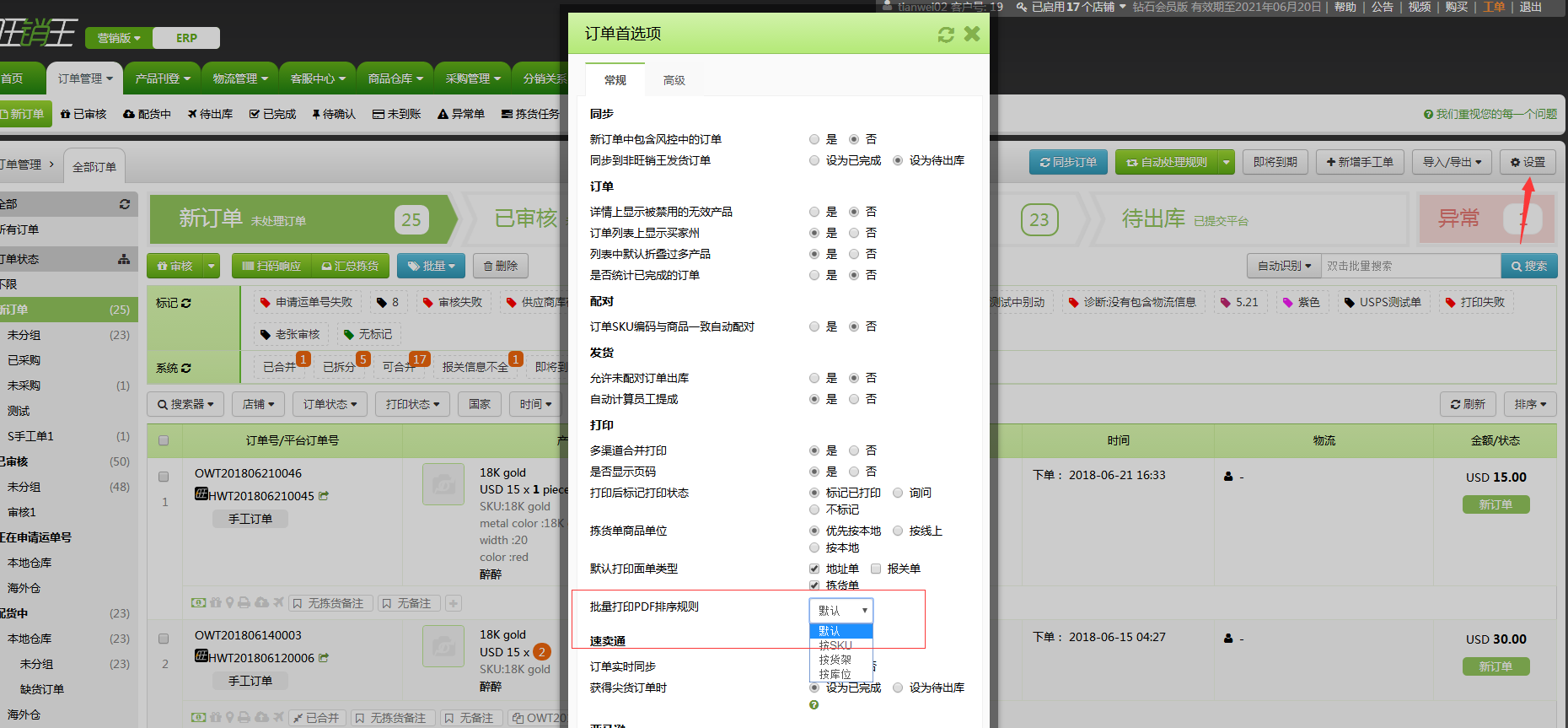Expand the 自动处理规则 dropdown arrow
Viewport: 1568px width, 728px height.
1227,162
